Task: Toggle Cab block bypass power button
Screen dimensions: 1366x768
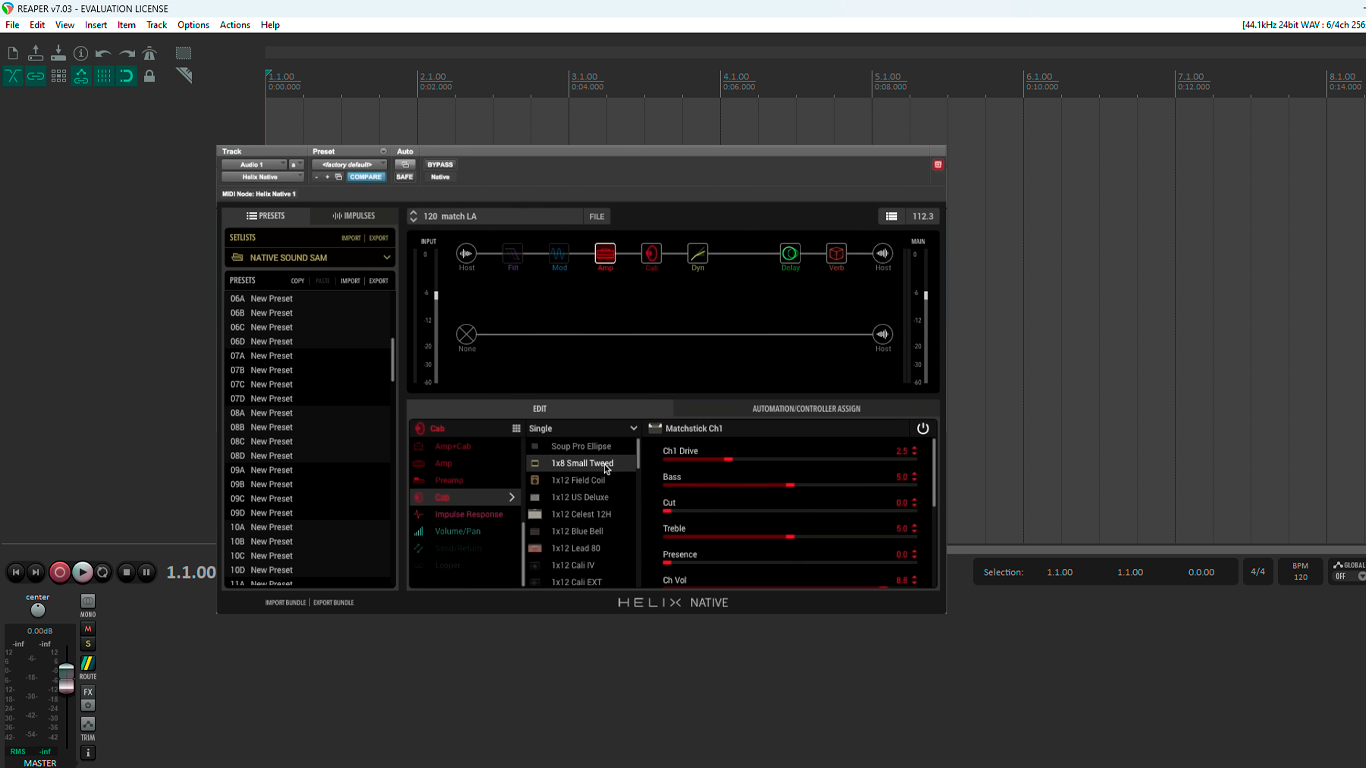Action: (x=923, y=428)
